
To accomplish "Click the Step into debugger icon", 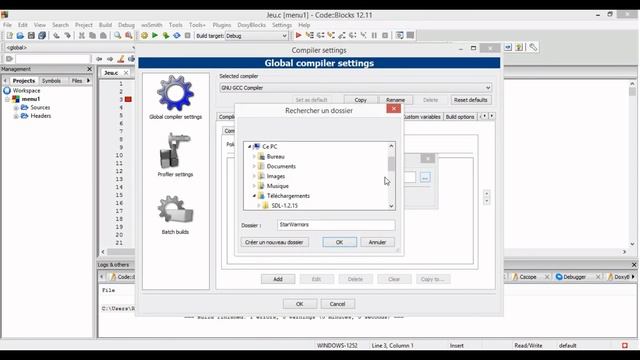I will (331, 36).
